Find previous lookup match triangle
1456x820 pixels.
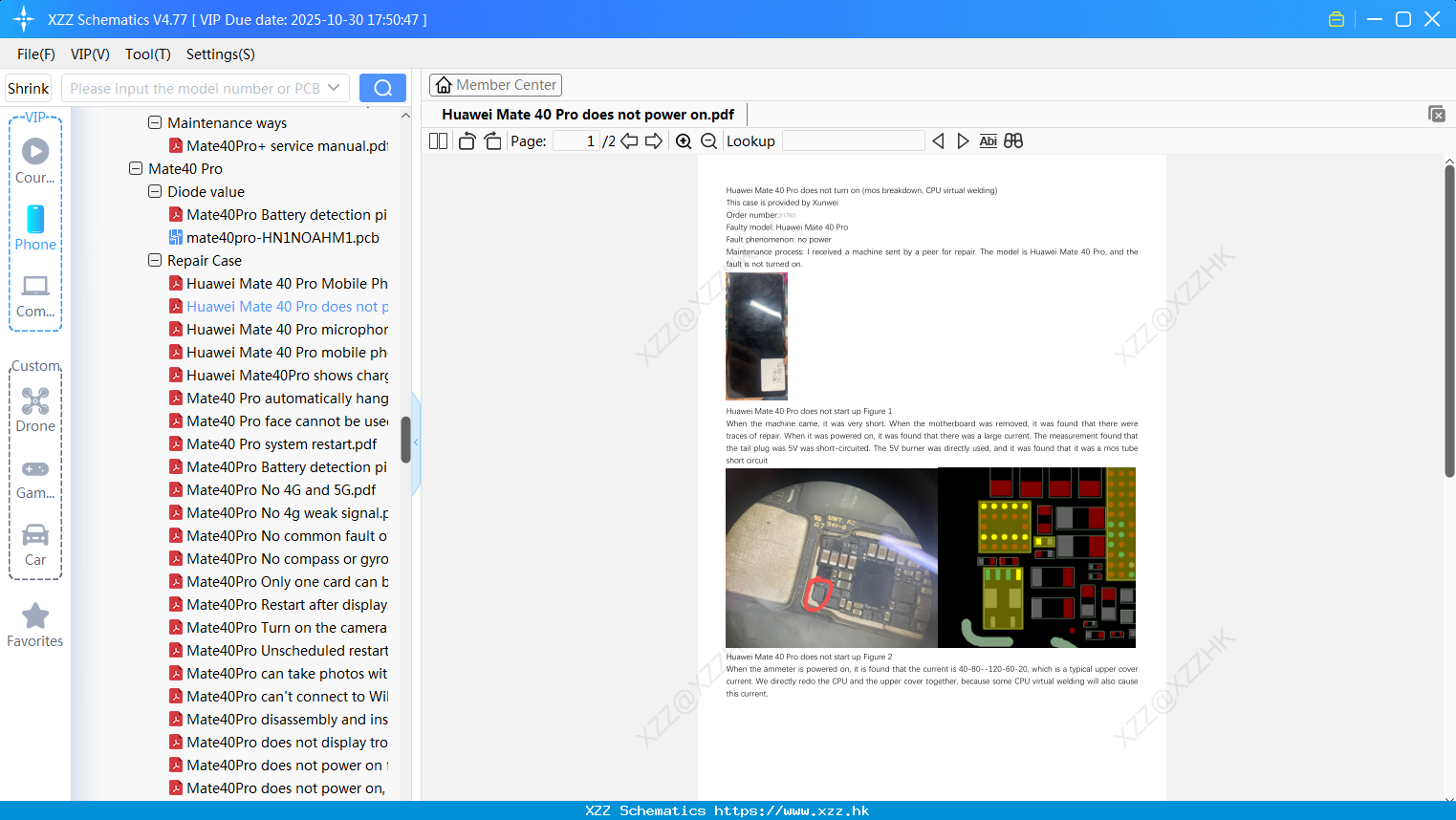point(938,141)
